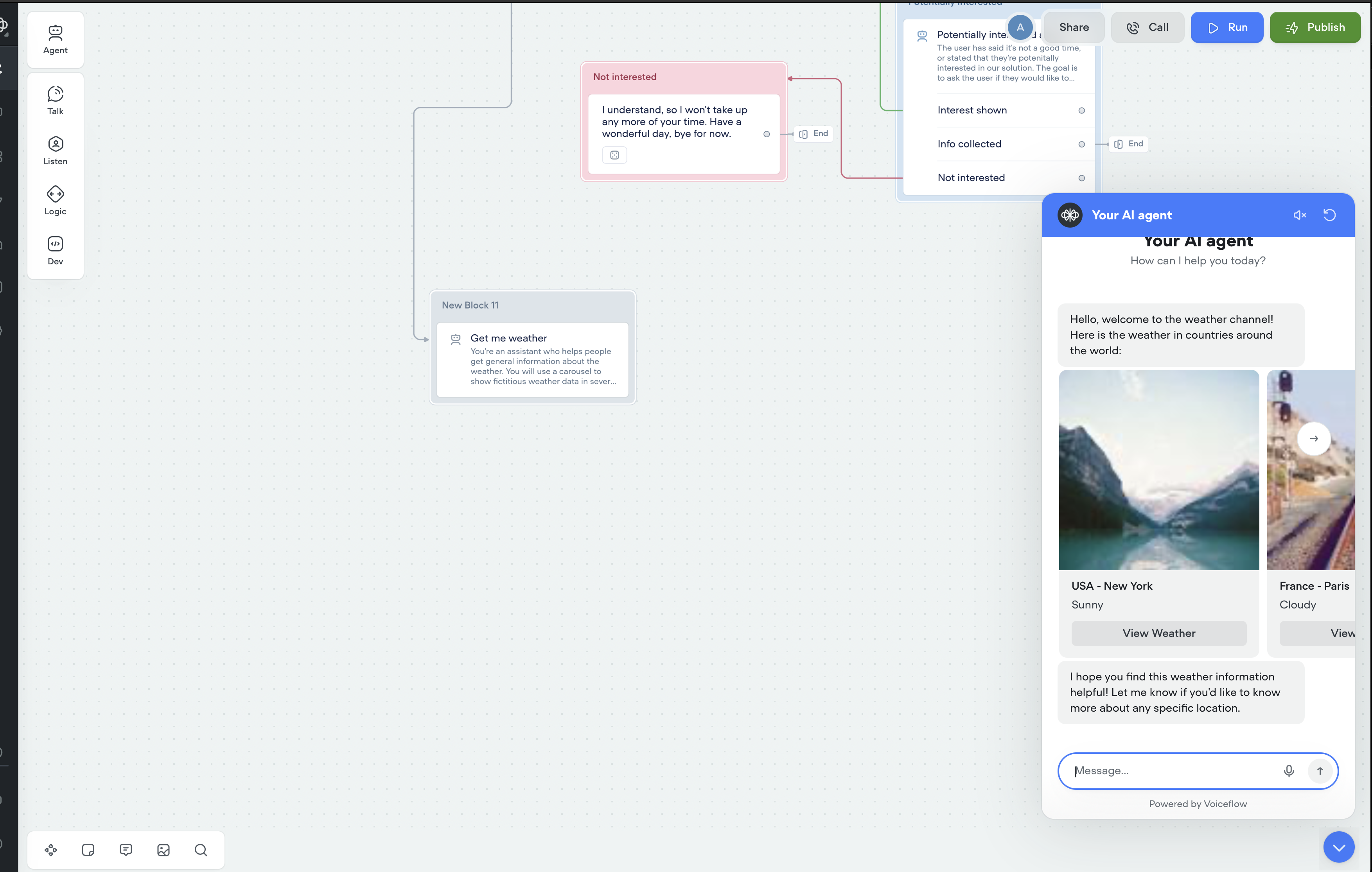Select the Agent step in sidebar
This screenshot has width=1372, height=872.
(55, 40)
